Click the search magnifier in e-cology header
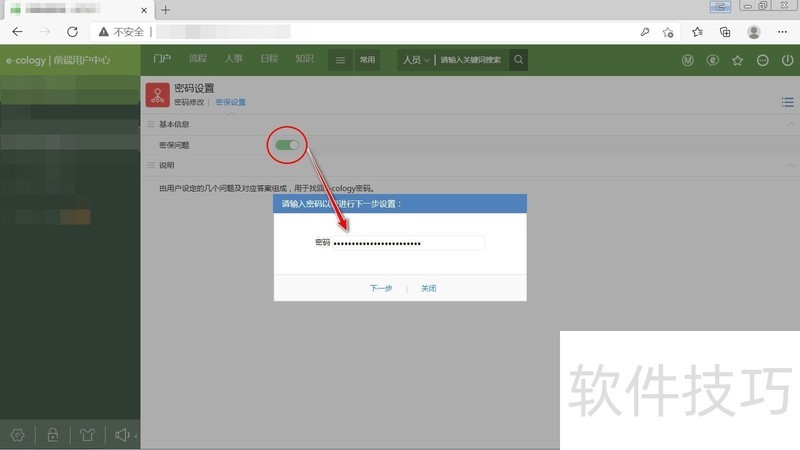 pos(518,60)
